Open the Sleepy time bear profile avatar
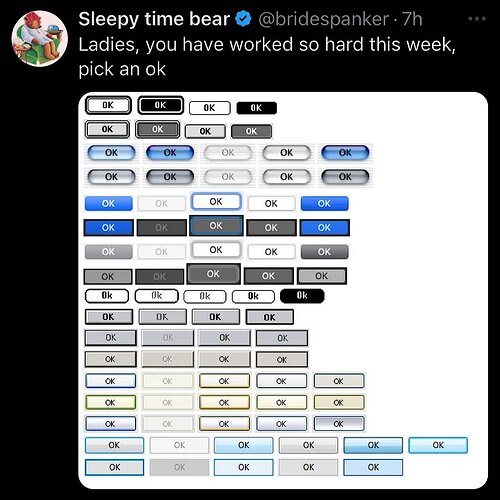The width and height of the screenshot is (500, 500). click(39, 38)
